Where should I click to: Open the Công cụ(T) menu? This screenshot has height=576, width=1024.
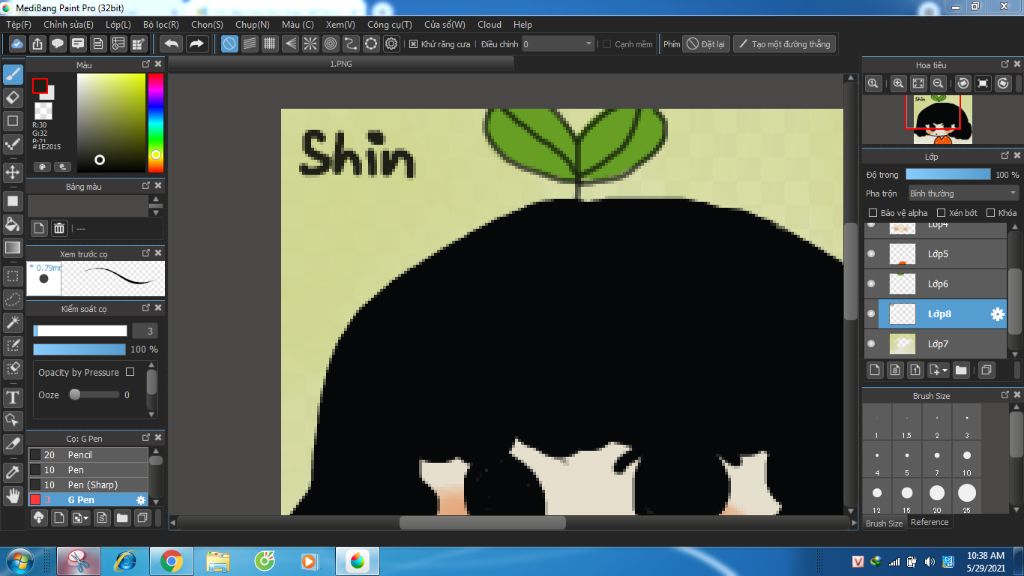389,24
